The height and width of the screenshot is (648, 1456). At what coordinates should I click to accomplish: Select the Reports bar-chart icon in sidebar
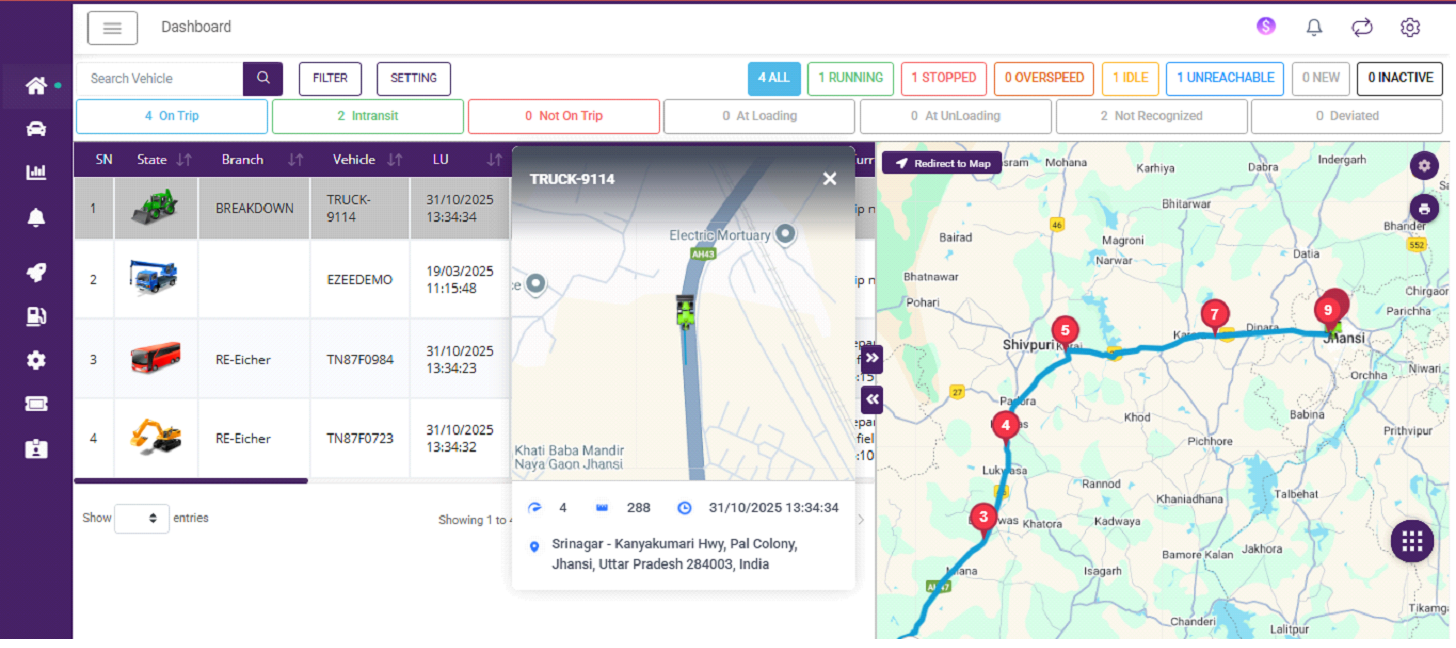point(36,172)
